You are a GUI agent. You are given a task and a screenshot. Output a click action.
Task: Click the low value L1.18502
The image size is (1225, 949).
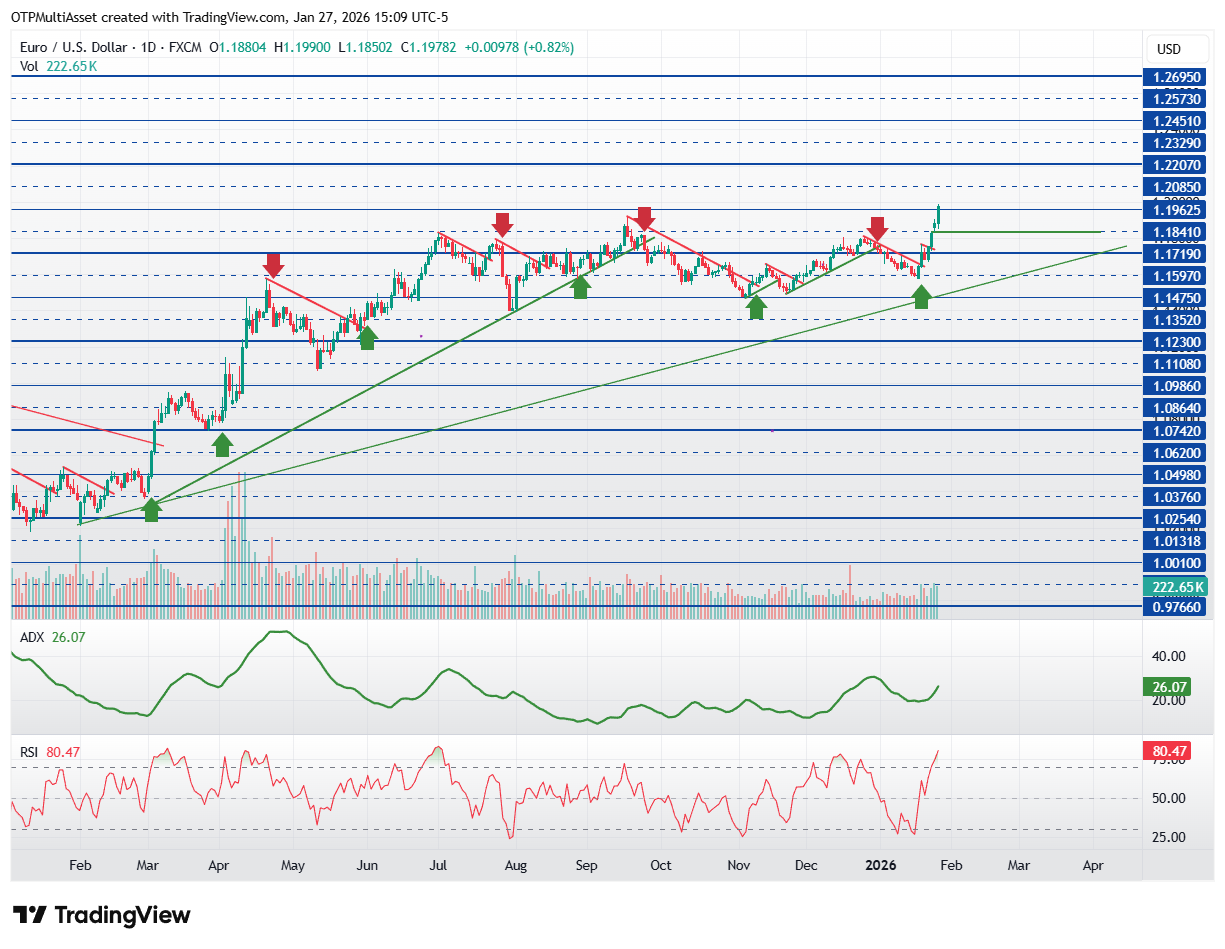click(x=367, y=47)
